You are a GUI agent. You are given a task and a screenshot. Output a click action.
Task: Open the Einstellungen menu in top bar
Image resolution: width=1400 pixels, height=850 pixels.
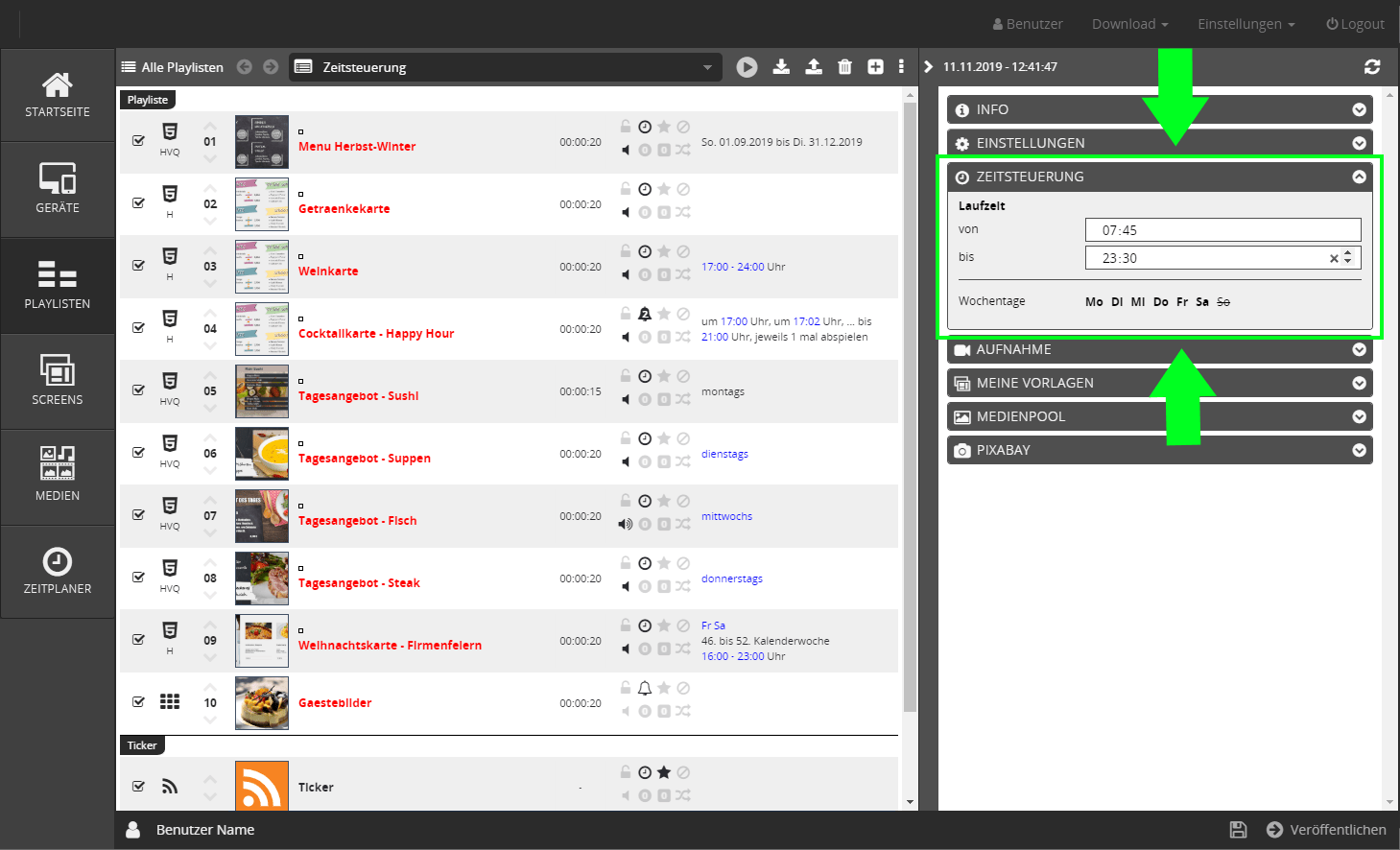click(1246, 24)
